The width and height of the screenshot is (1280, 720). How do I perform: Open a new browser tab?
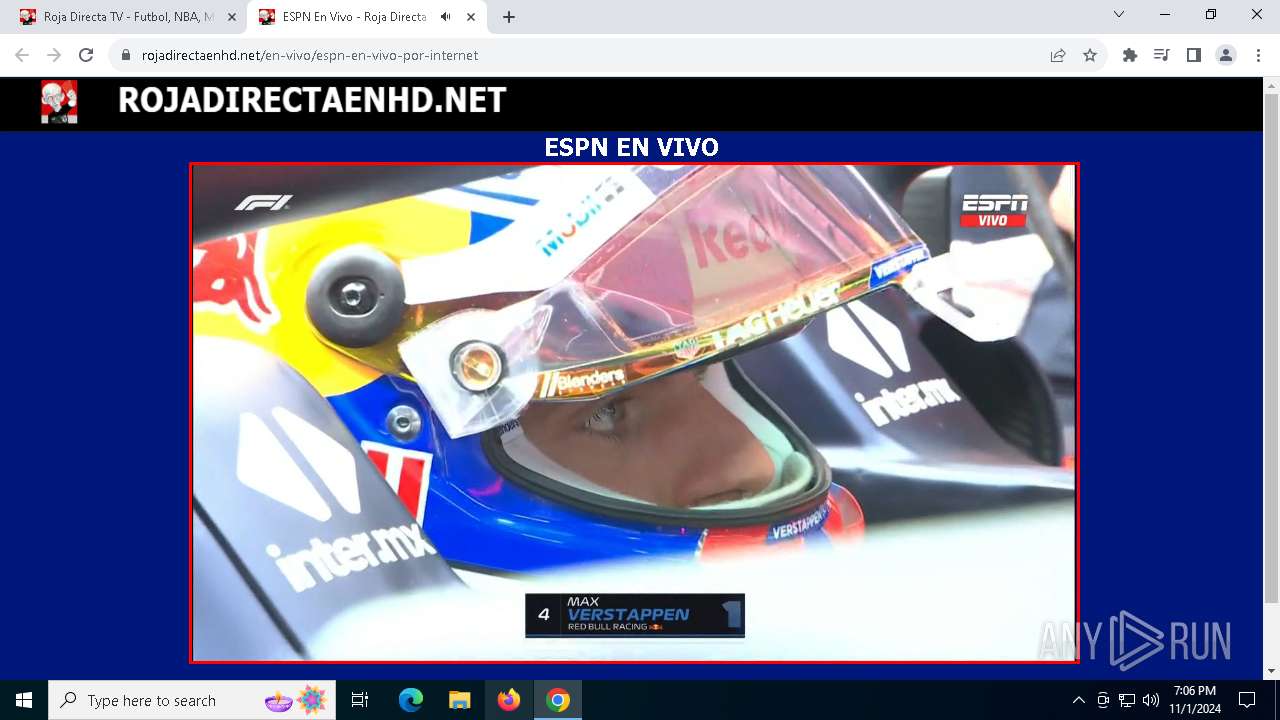tap(509, 17)
